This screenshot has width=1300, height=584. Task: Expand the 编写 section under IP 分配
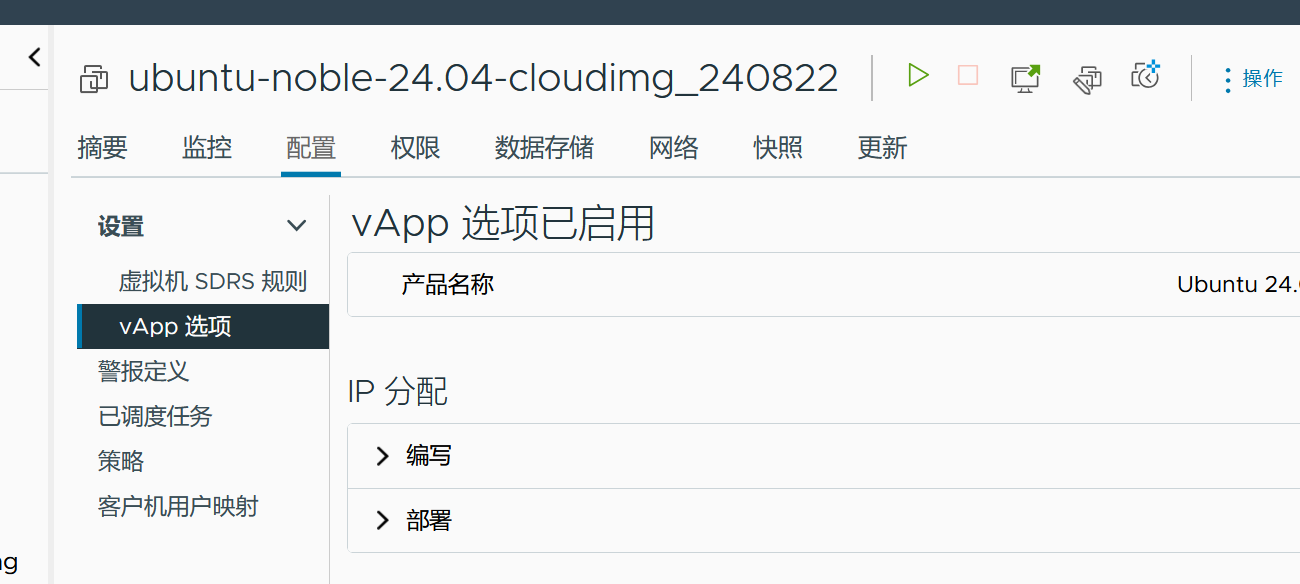coord(382,456)
